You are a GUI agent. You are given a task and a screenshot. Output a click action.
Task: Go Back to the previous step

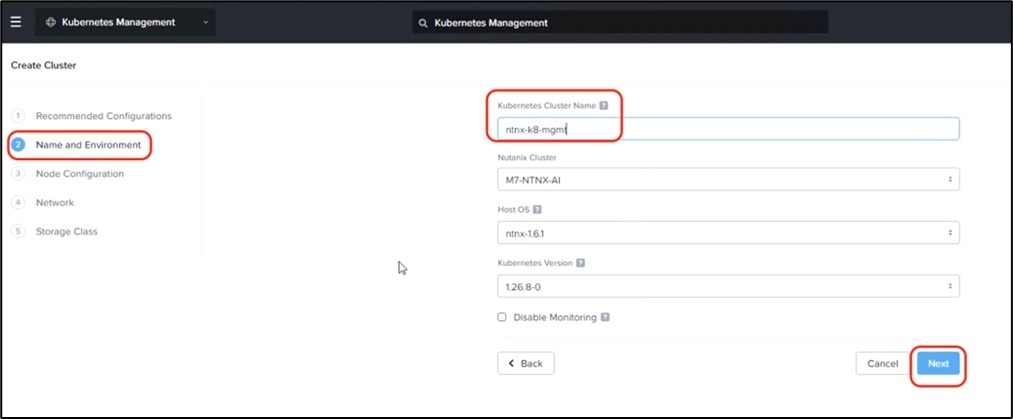coord(526,363)
